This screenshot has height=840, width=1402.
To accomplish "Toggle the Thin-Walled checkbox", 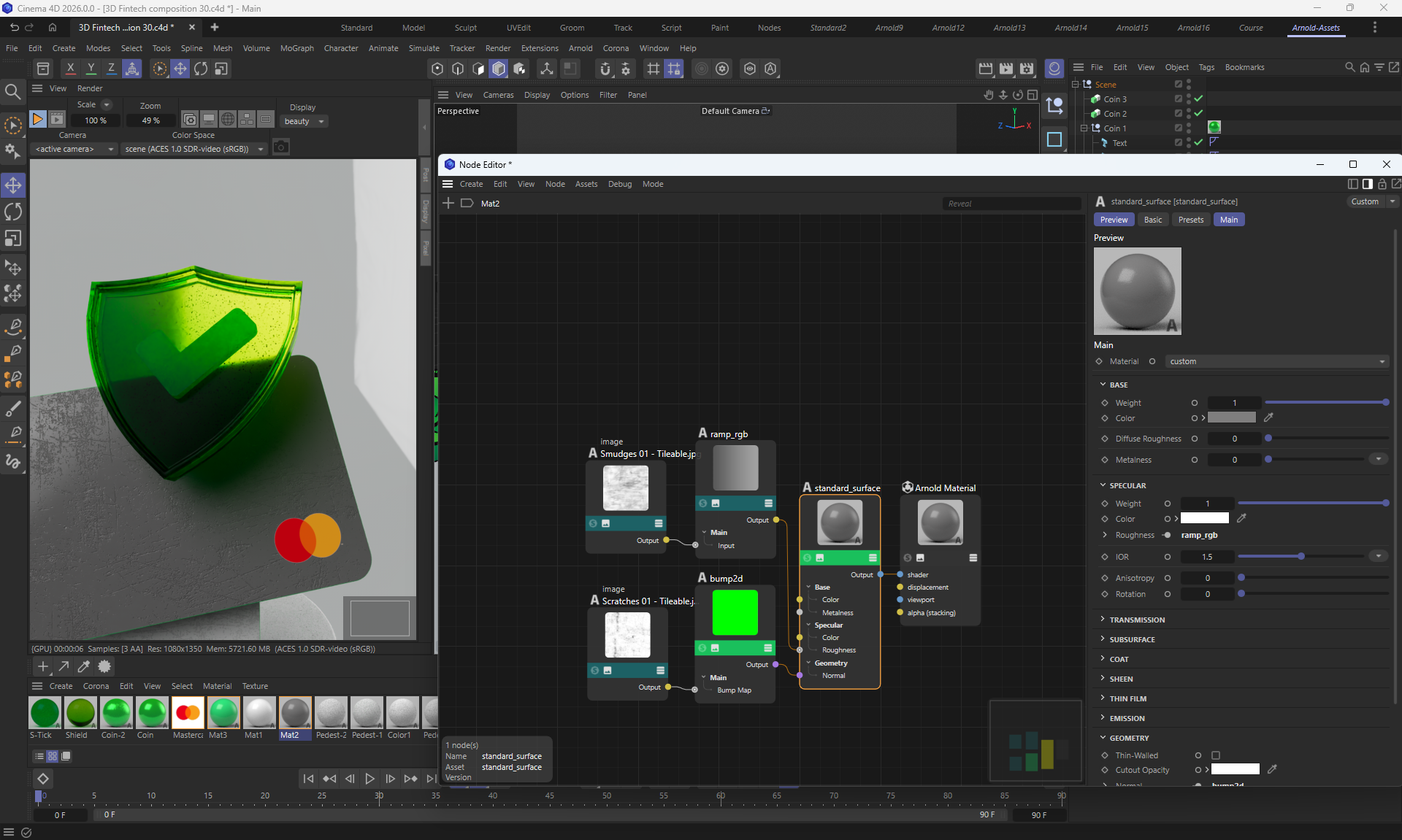I will [1216, 755].
